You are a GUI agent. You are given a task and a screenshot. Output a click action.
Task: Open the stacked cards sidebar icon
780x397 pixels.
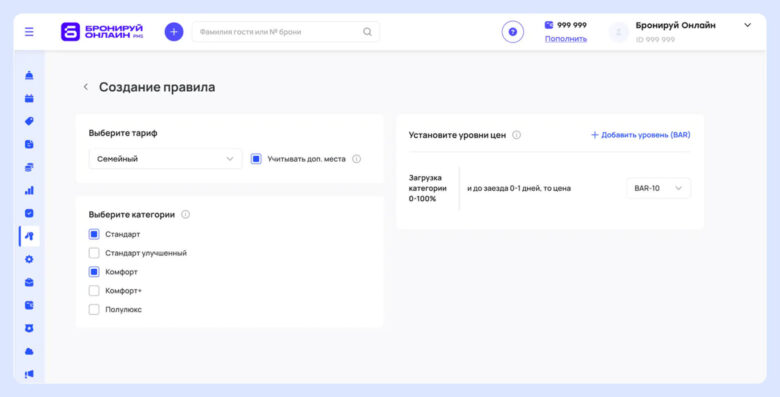tap(29, 167)
